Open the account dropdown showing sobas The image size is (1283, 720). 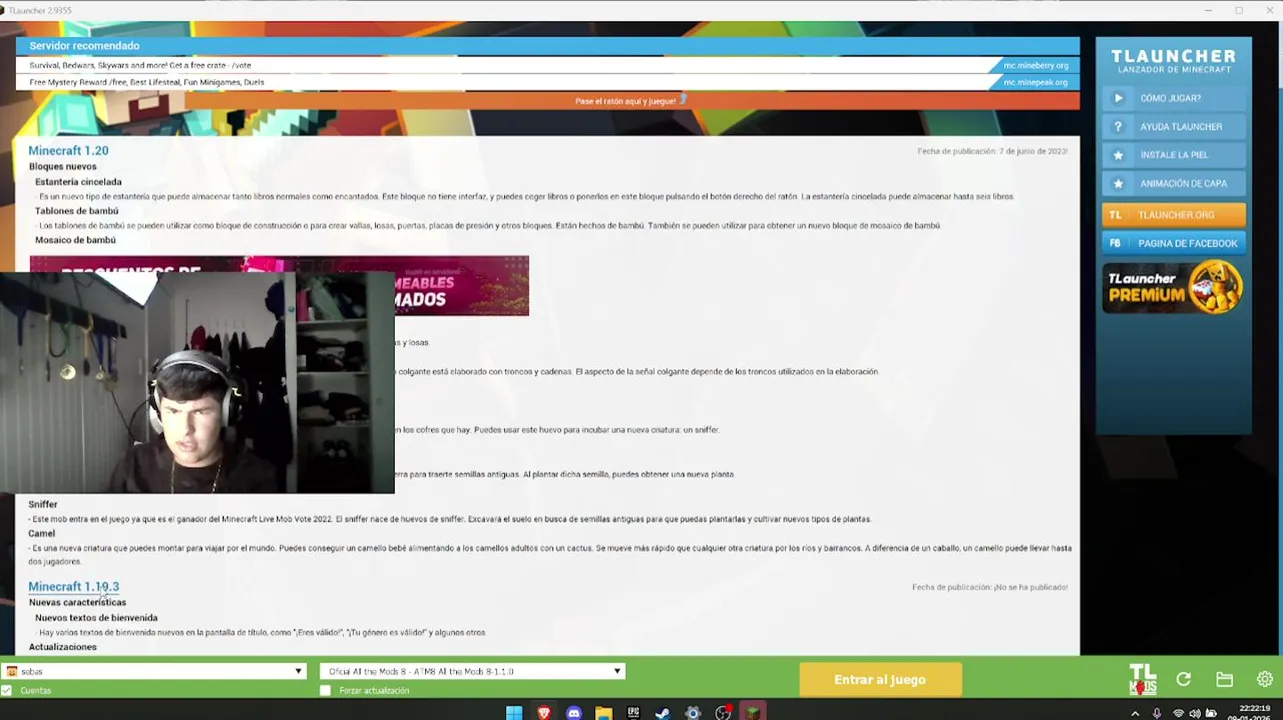(x=154, y=672)
